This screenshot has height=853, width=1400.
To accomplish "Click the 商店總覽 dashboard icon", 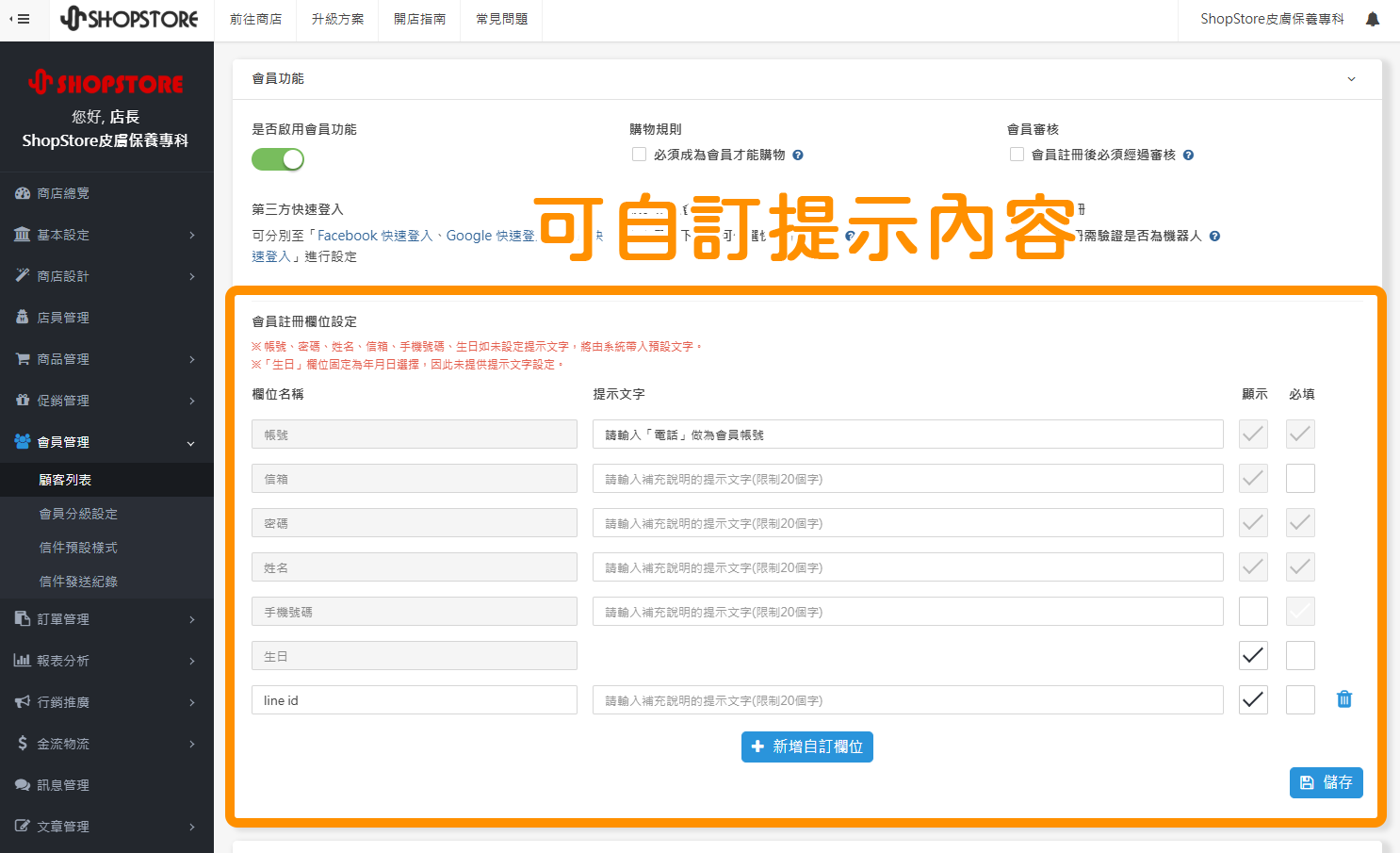I will (23, 193).
